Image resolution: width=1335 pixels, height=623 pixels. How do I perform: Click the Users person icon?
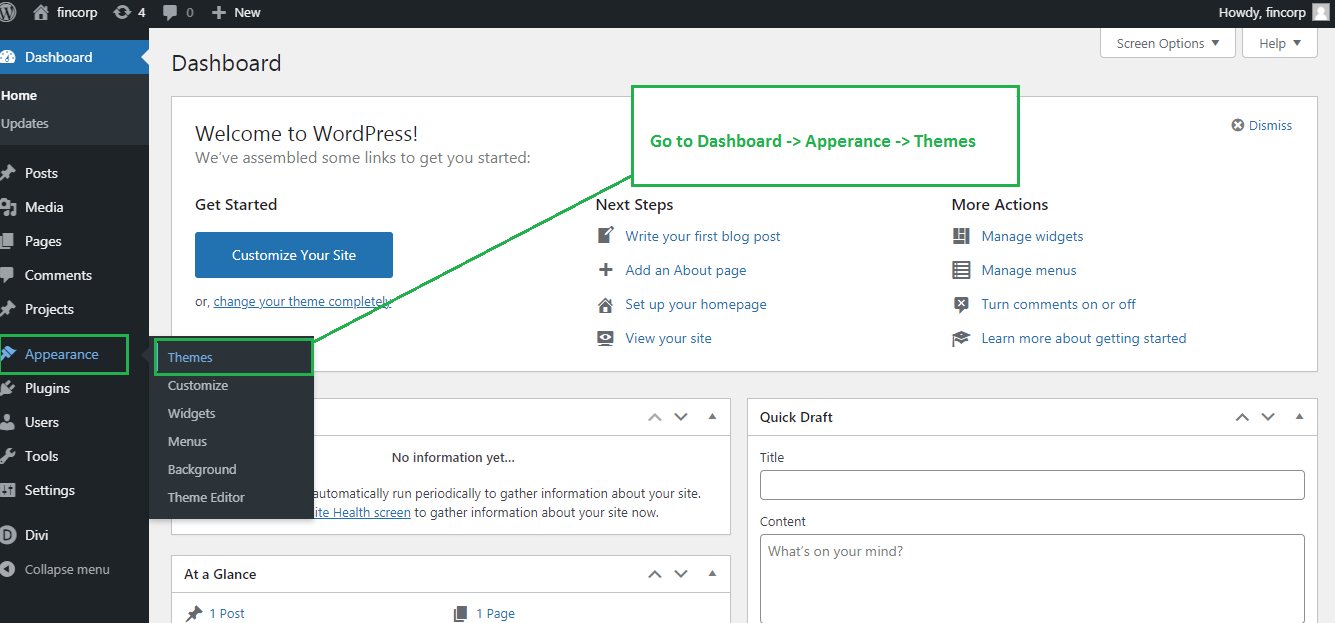click(x=8, y=422)
